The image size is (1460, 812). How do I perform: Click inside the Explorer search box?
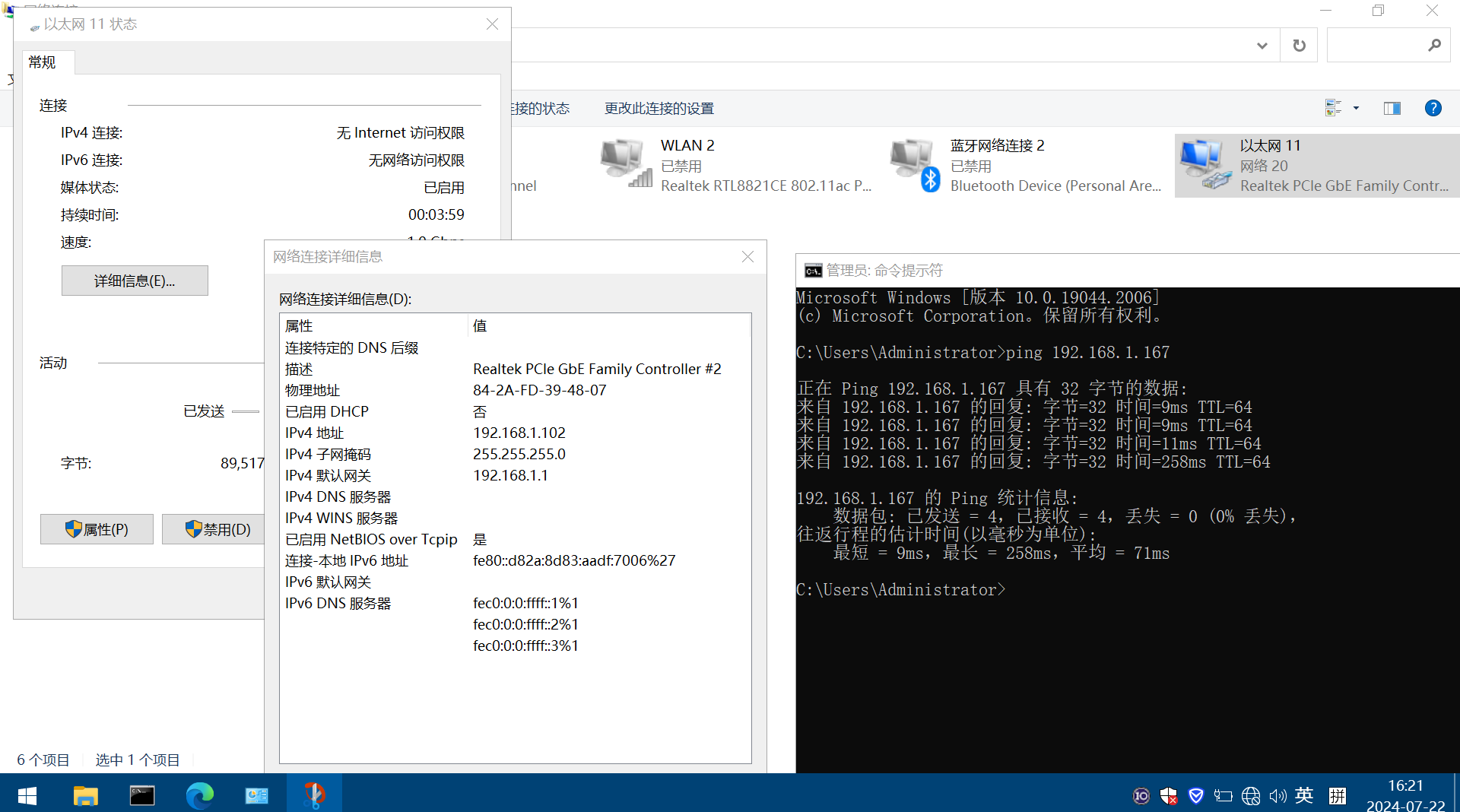pos(1375,46)
